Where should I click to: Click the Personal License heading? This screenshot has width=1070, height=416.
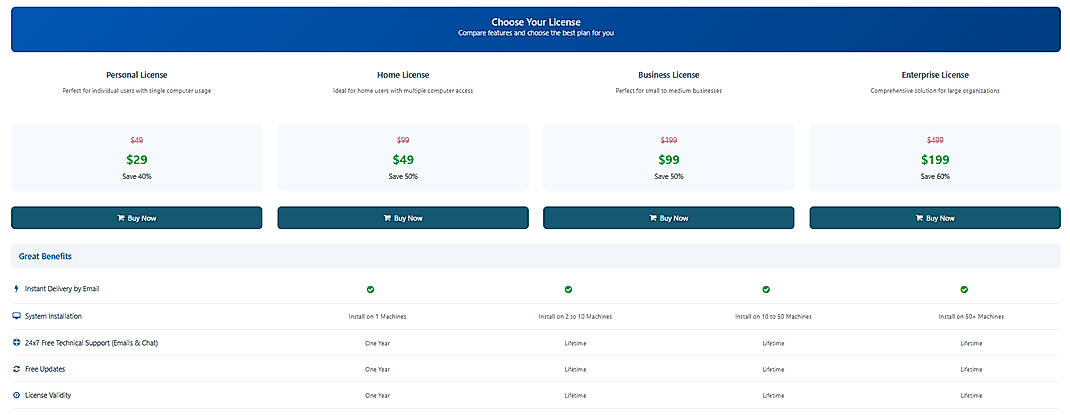136,75
